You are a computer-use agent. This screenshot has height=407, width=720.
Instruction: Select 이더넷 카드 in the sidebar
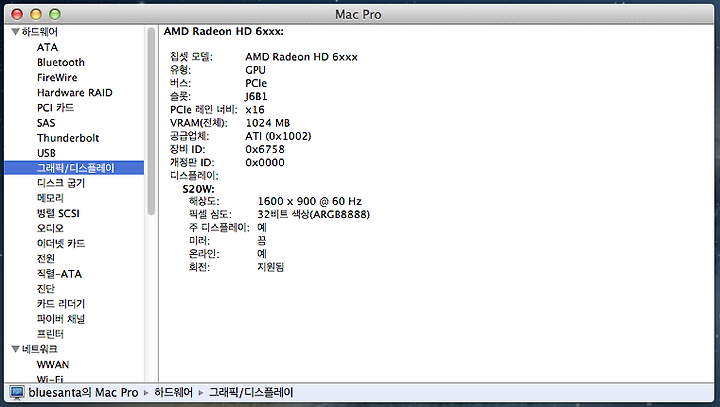(x=61, y=243)
